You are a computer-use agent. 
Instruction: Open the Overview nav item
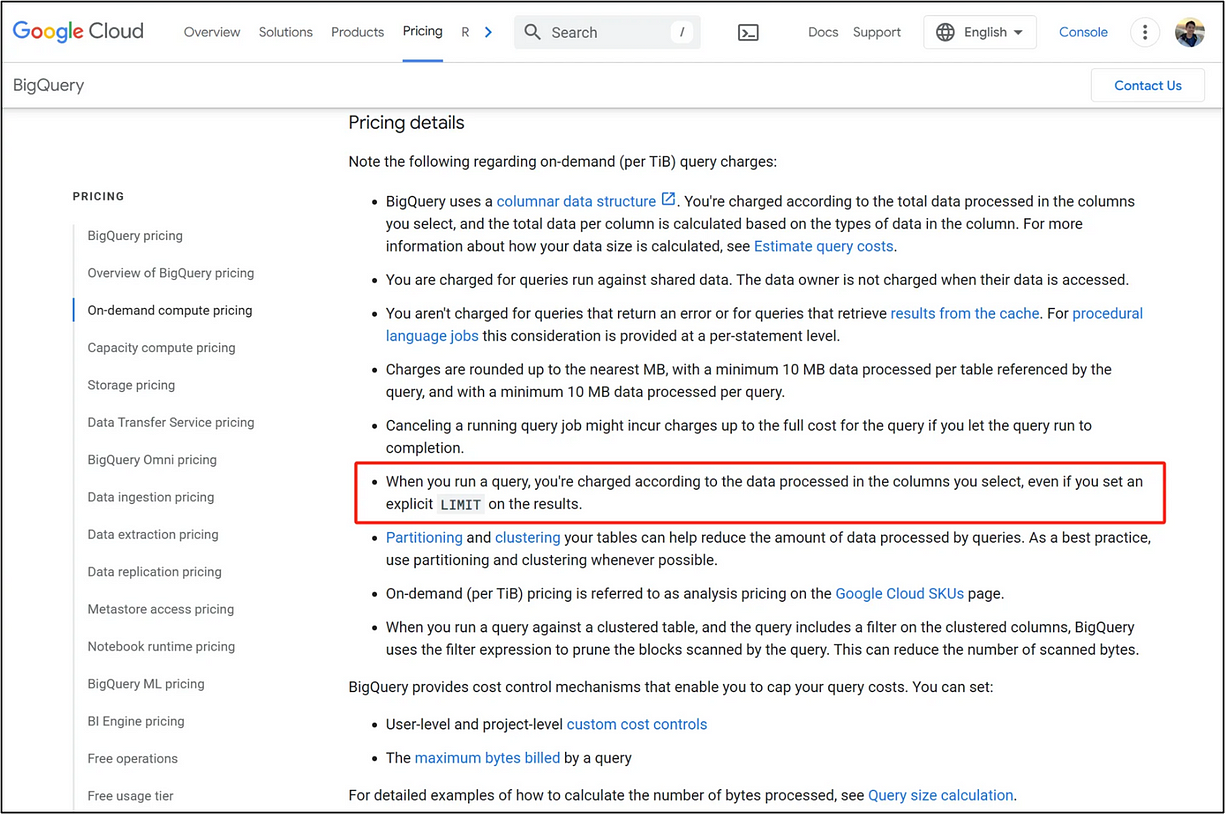[x=212, y=32]
